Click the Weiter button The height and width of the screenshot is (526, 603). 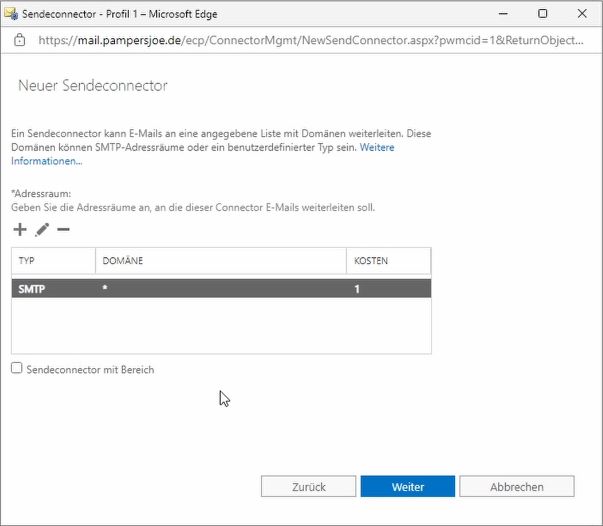point(408,486)
